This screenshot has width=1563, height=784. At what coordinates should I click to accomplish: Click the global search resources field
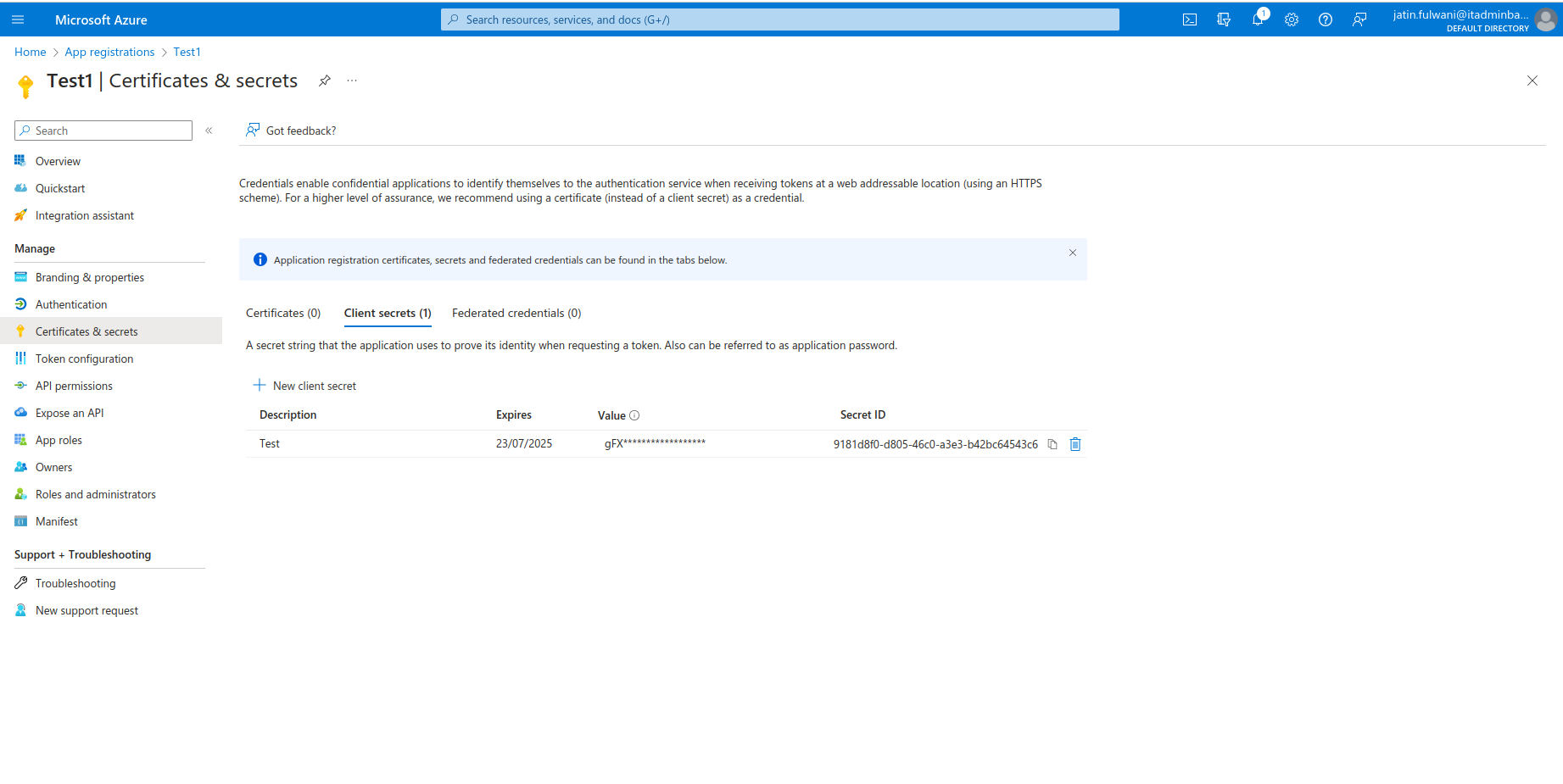(x=779, y=19)
